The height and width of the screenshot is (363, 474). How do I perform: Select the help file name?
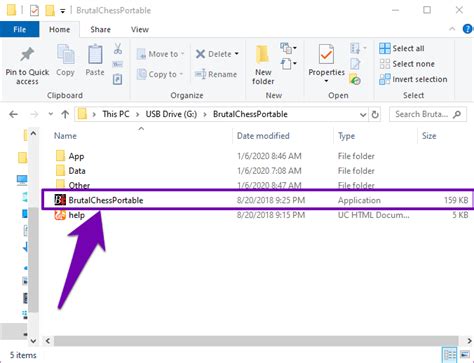tap(76, 215)
